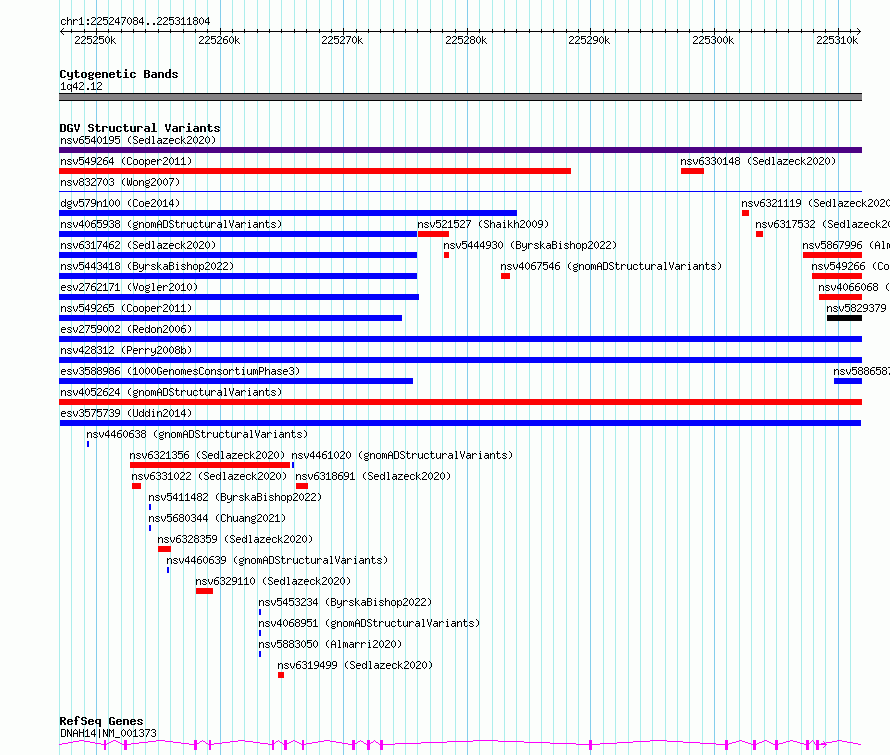The width and height of the screenshot is (890, 755).
Task: Click the RefSeq Genes track heading
Action: click(101, 721)
